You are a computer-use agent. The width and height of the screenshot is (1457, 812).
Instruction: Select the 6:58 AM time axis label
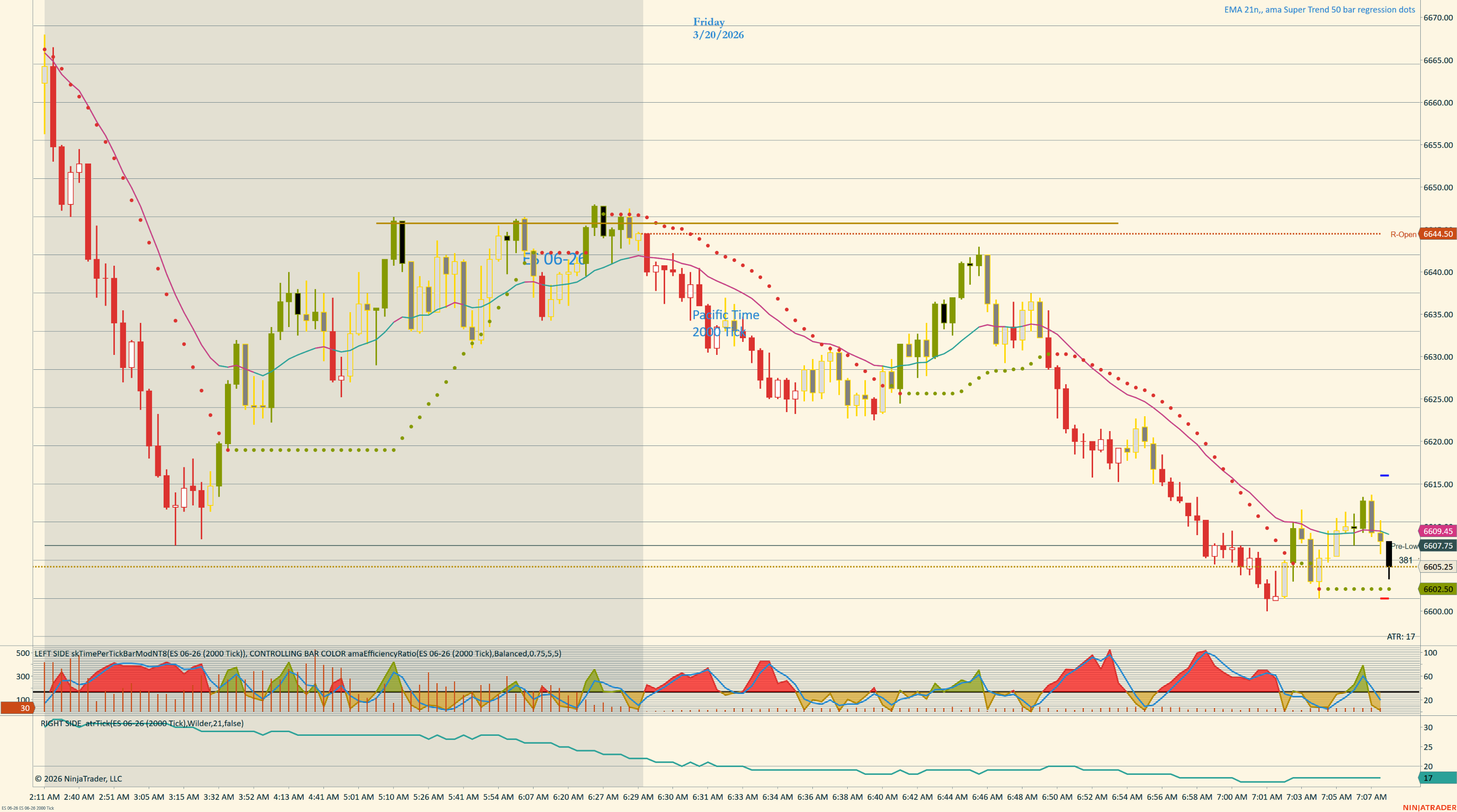click(x=1197, y=797)
